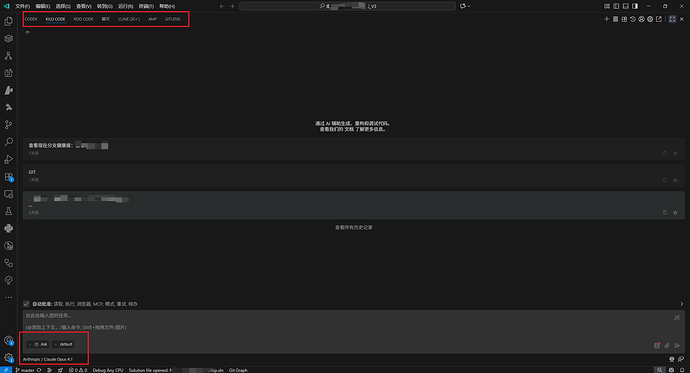Open the Extensions view with badge
This screenshot has width=690, height=373.
[x=8, y=177]
